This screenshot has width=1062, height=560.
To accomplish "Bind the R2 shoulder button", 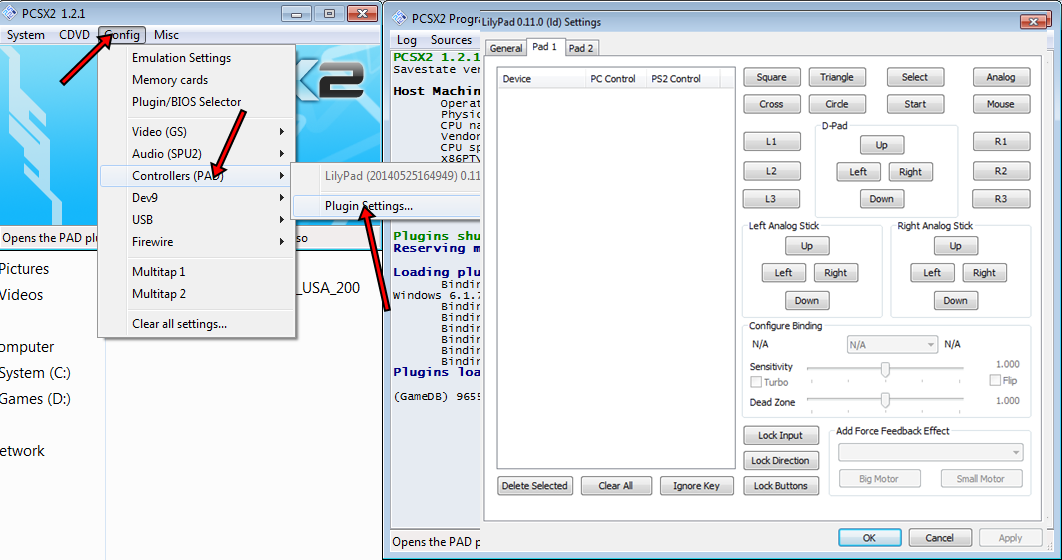I will point(1001,171).
